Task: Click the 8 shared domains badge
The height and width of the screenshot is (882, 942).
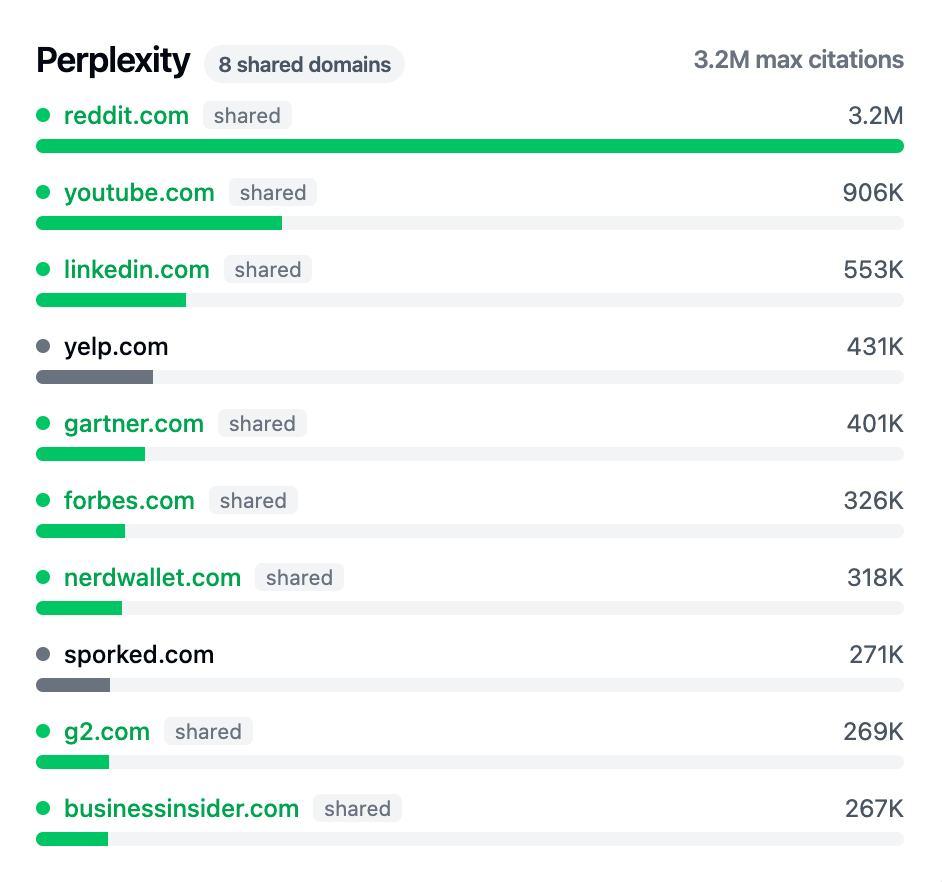Action: tap(304, 64)
